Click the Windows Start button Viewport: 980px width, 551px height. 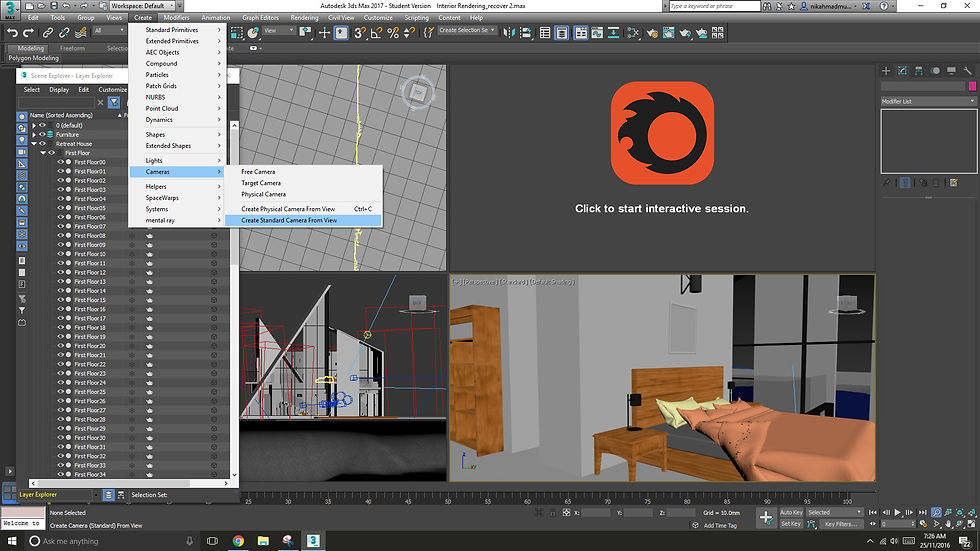12,541
